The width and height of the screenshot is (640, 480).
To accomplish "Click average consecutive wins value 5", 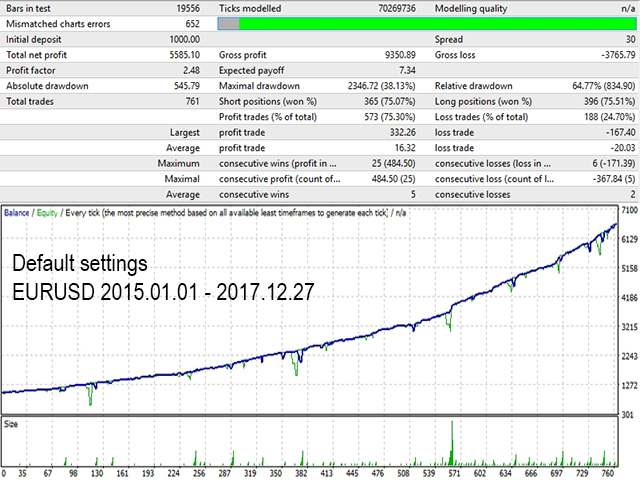I will [x=413, y=194].
